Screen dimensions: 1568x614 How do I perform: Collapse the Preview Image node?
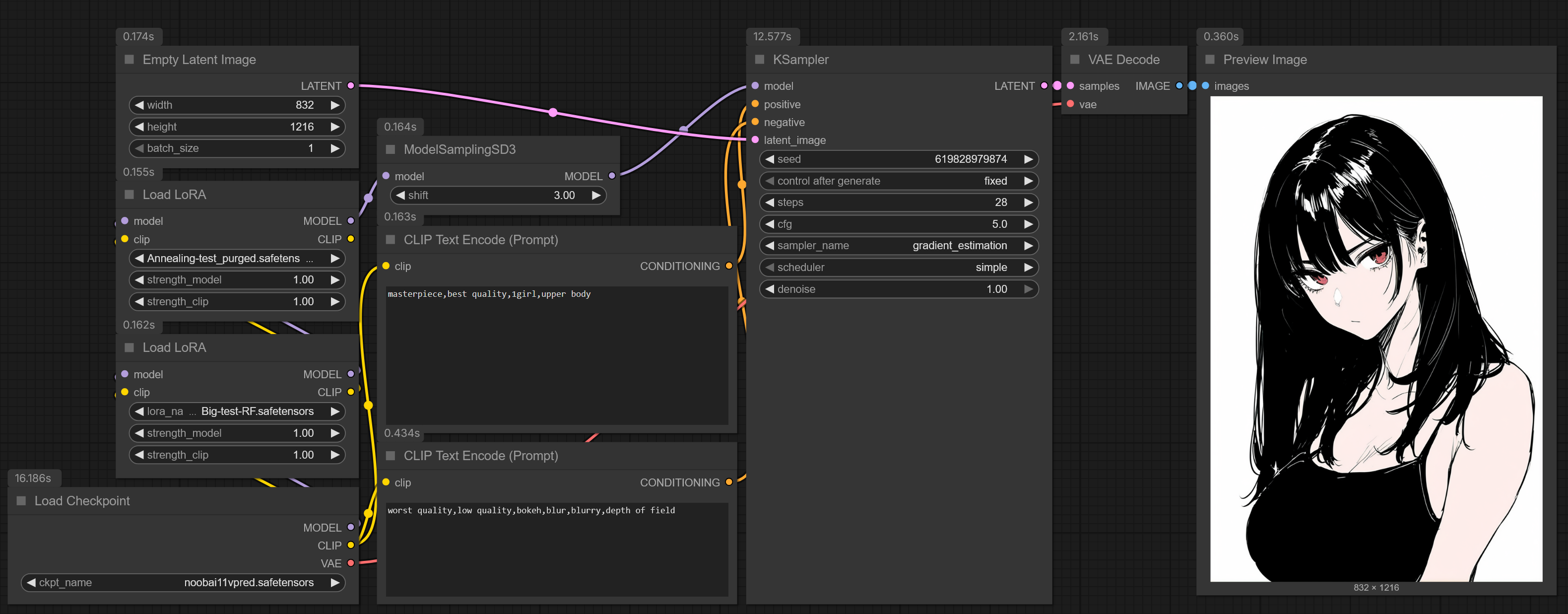pos(1209,60)
